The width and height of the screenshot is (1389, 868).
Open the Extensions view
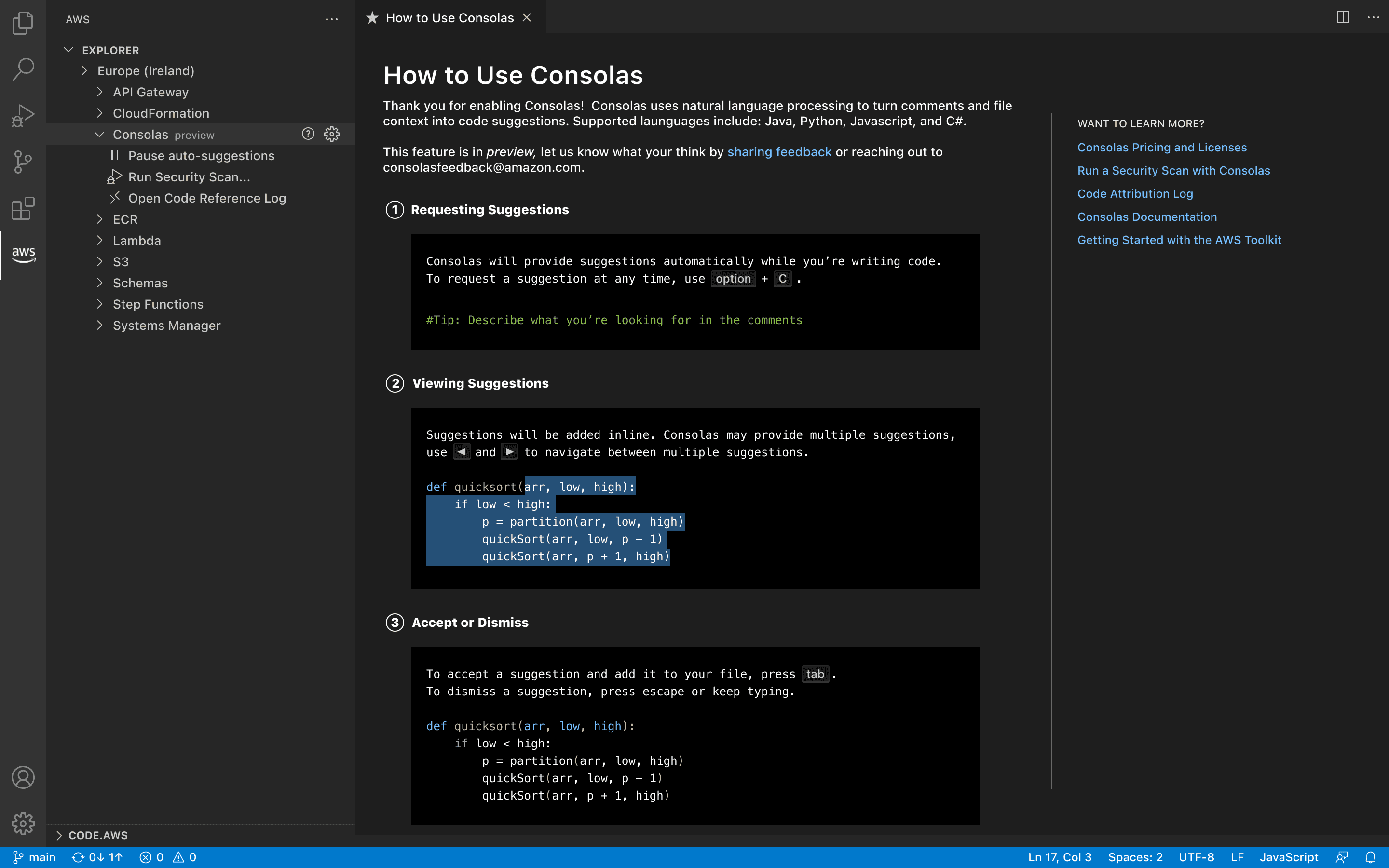[23, 208]
